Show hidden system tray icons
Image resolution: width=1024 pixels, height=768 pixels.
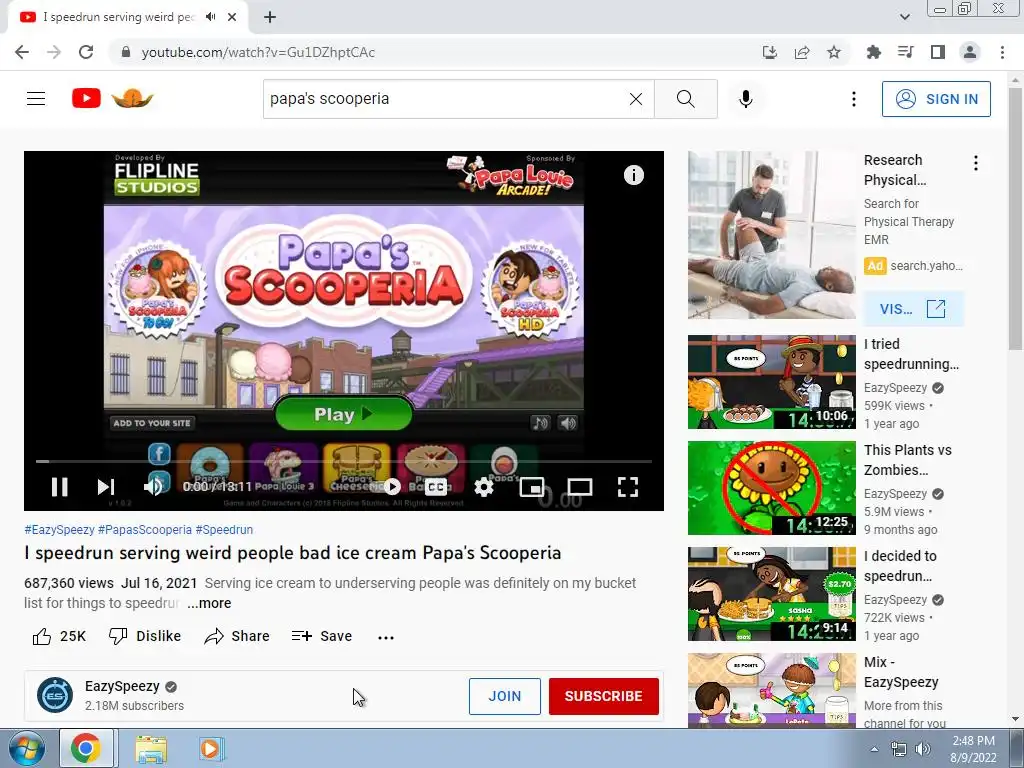point(874,749)
